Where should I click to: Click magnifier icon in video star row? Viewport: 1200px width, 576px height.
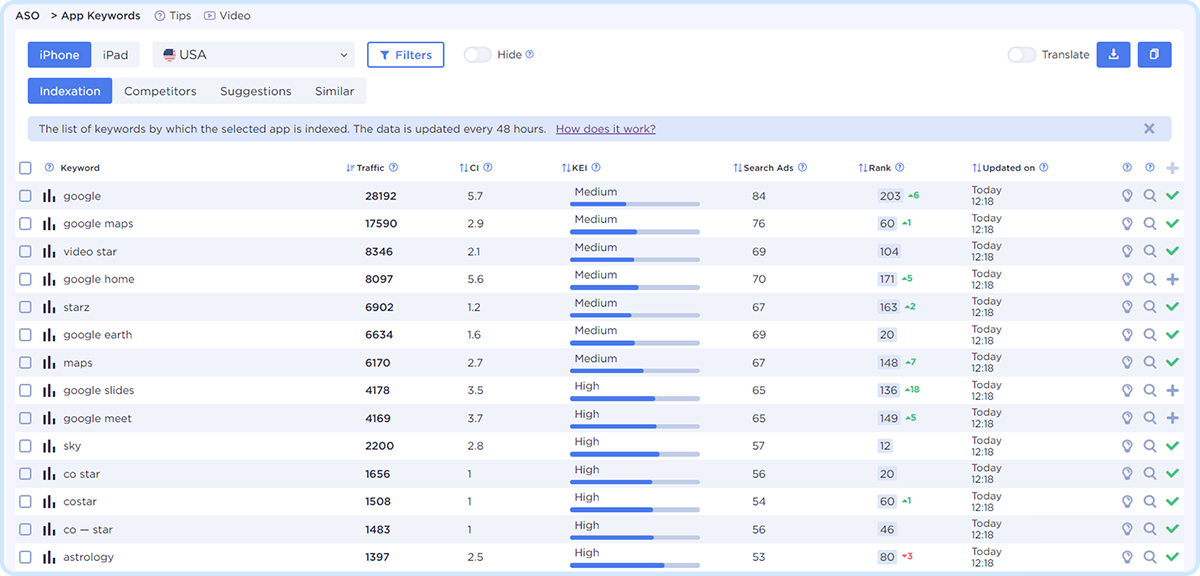click(x=1150, y=252)
